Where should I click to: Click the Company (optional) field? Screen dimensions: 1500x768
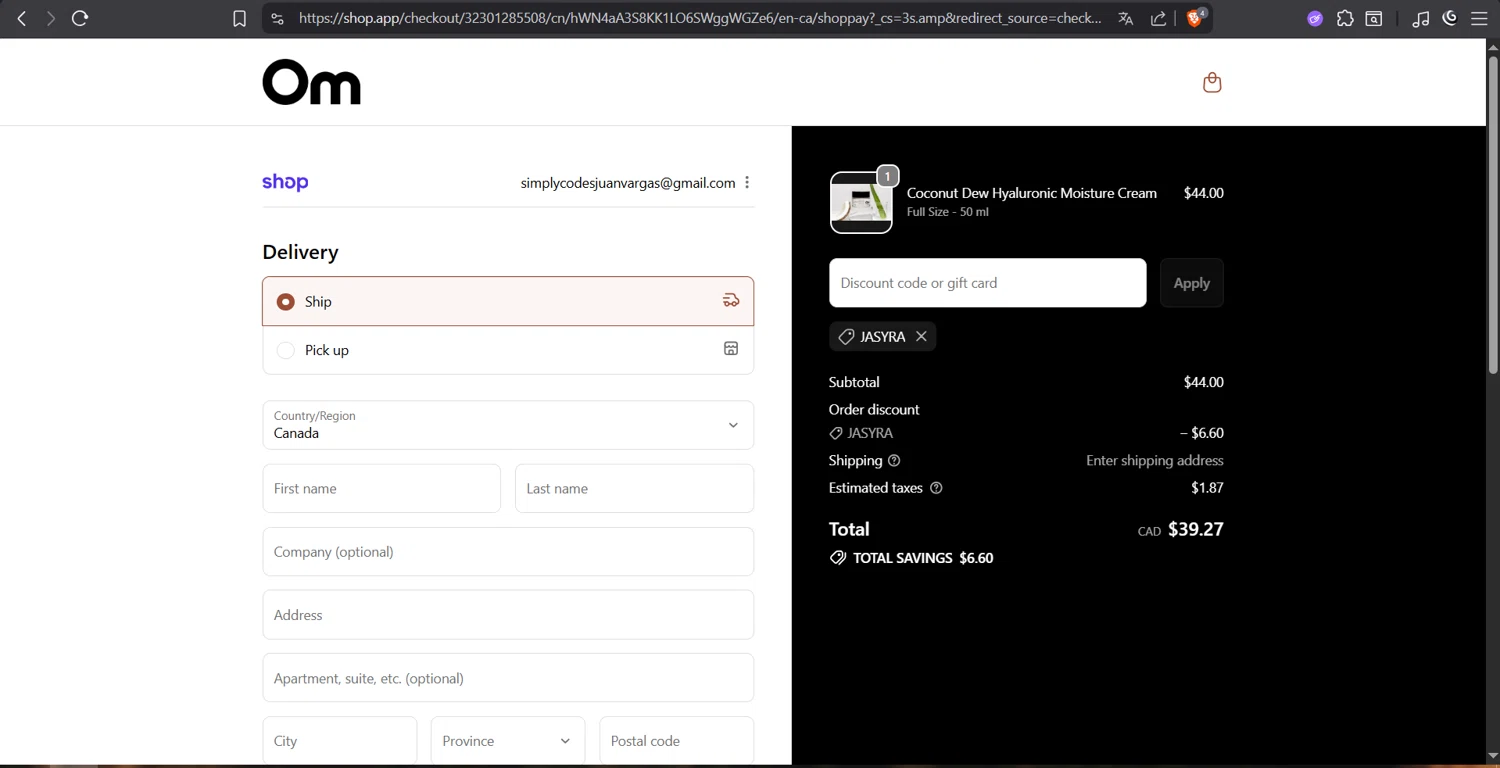[508, 551]
